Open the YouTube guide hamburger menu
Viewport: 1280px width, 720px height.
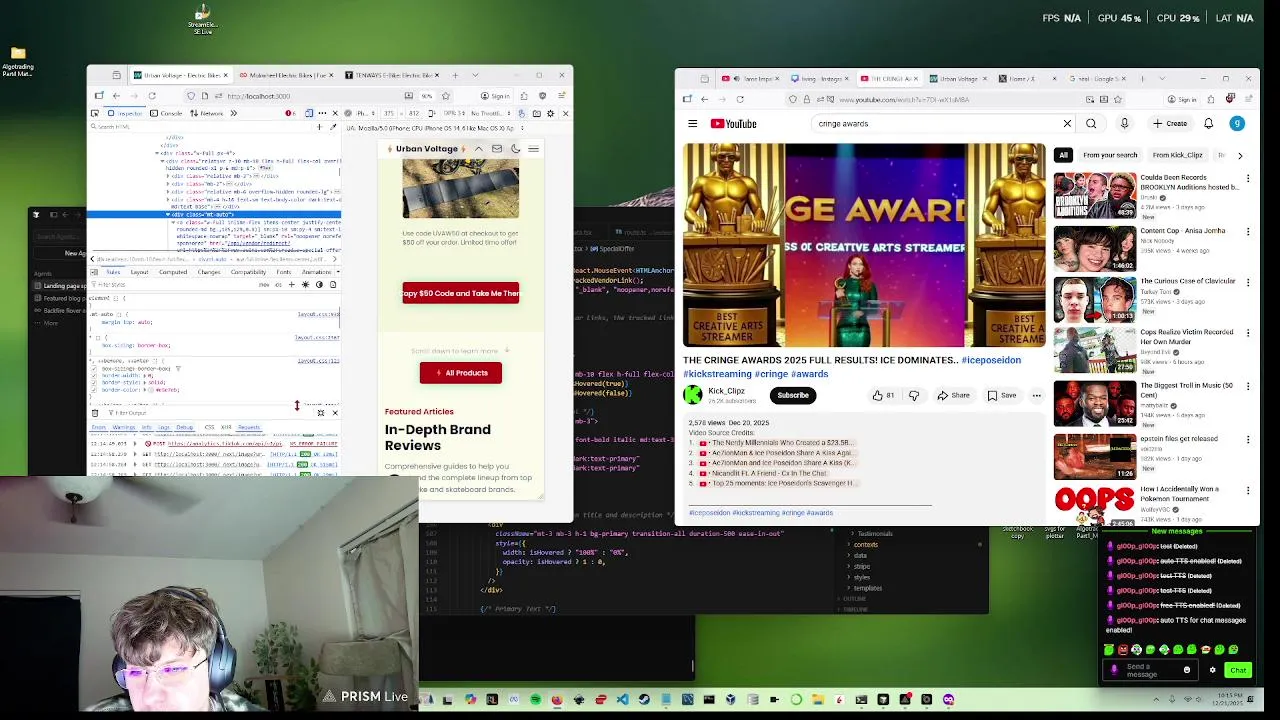[692, 124]
